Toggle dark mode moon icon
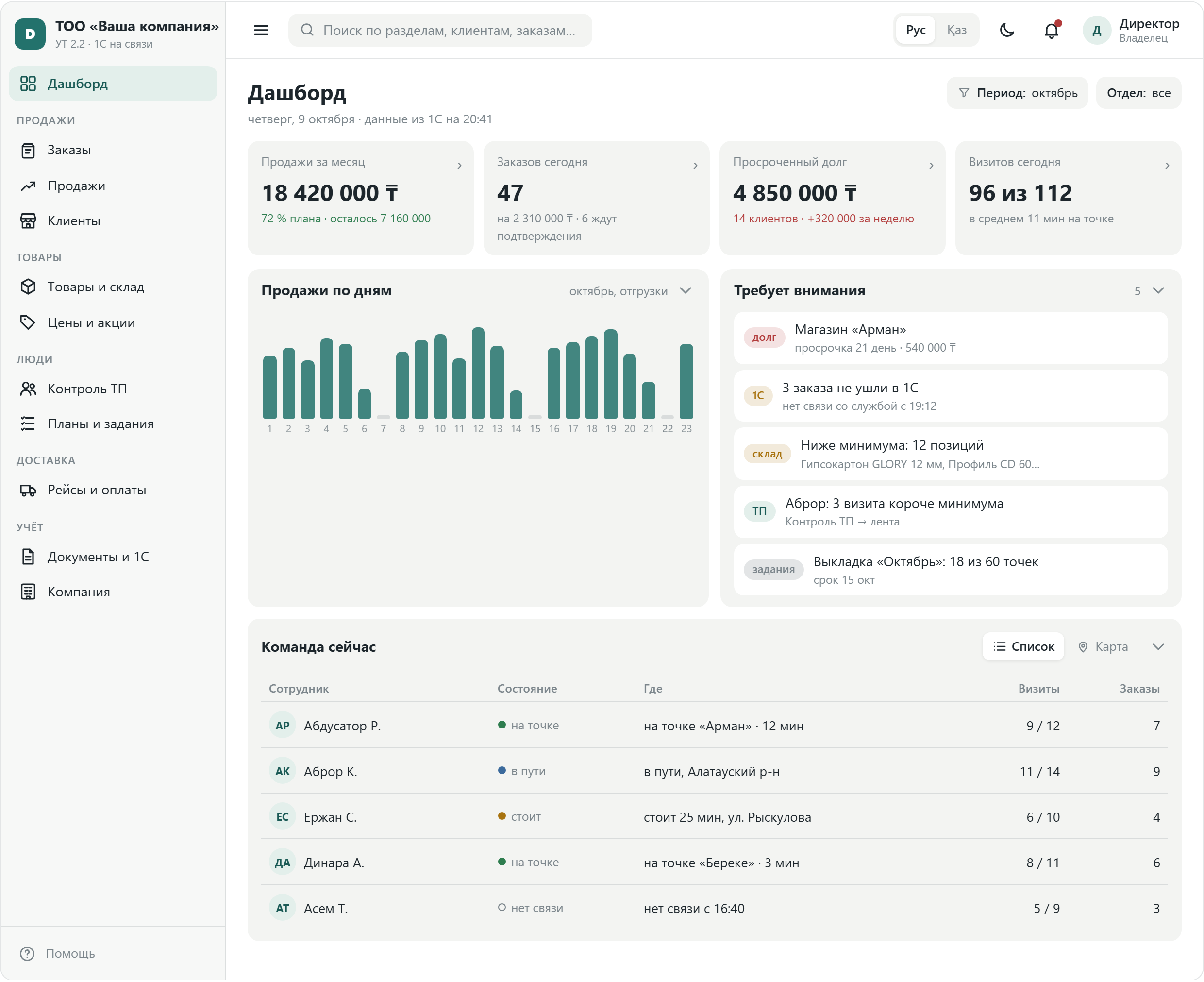Viewport: 1204px width, 982px height. click(1006, 30)
